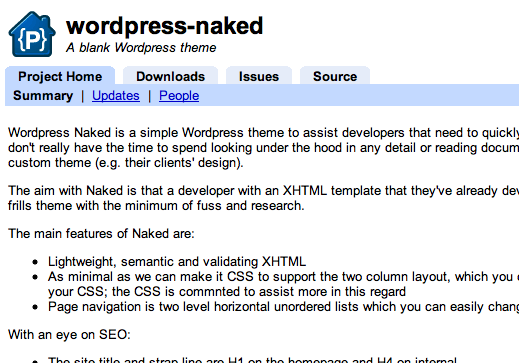
Task: Click the blue house {P} project logo
Action: tap(32, 34)
